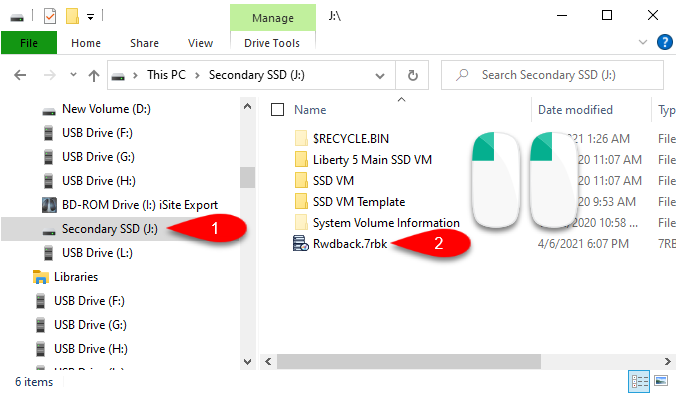Go up one level with the Up arrow
Viewport: 677px width, 394px height.
click(94, 76)
